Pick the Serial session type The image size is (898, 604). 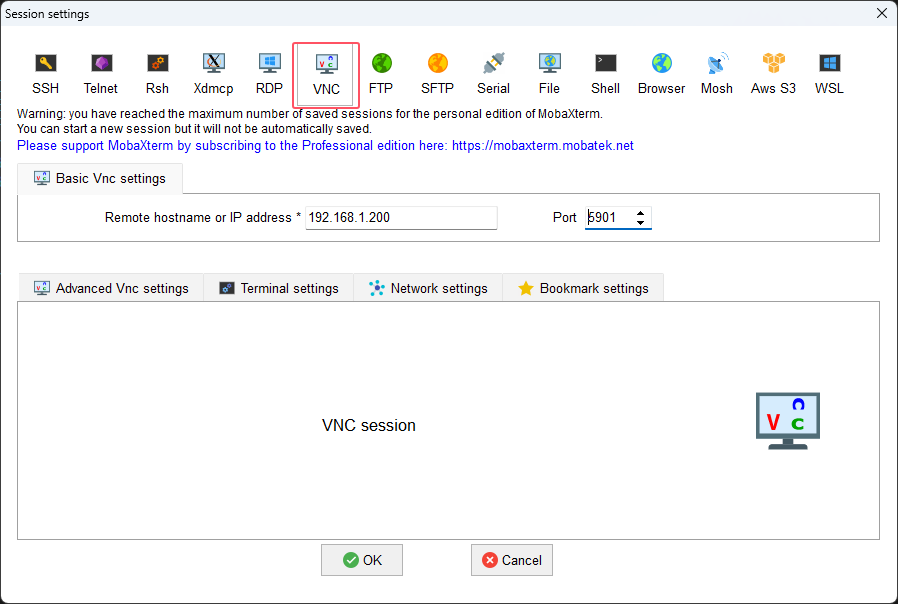coord(493,74)
